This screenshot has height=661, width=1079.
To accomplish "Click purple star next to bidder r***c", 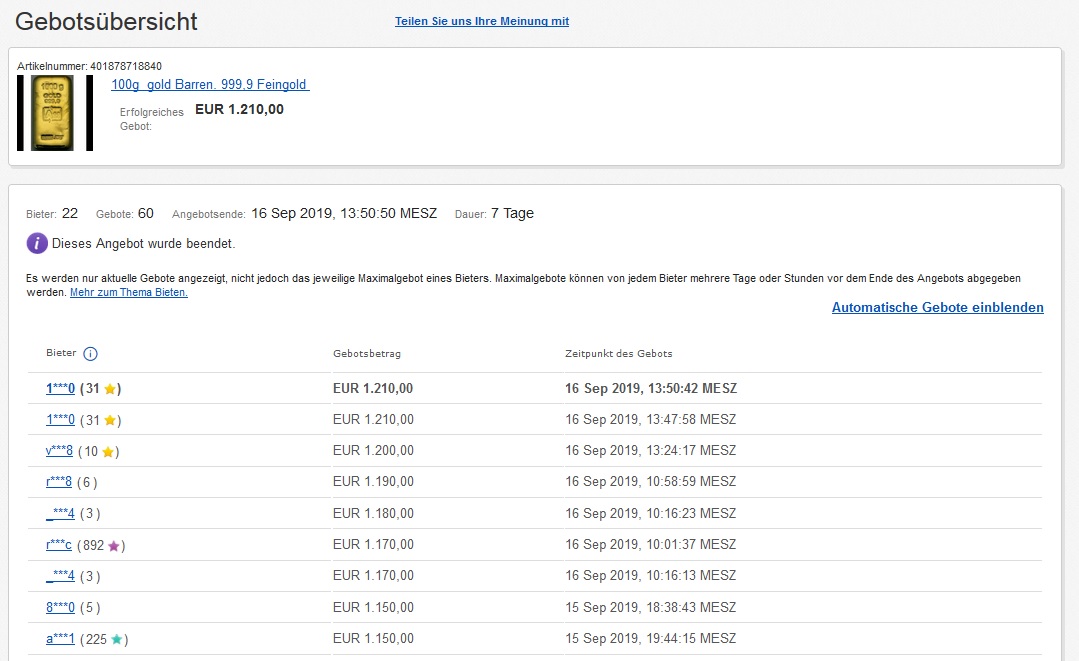I will pos(114,546).
